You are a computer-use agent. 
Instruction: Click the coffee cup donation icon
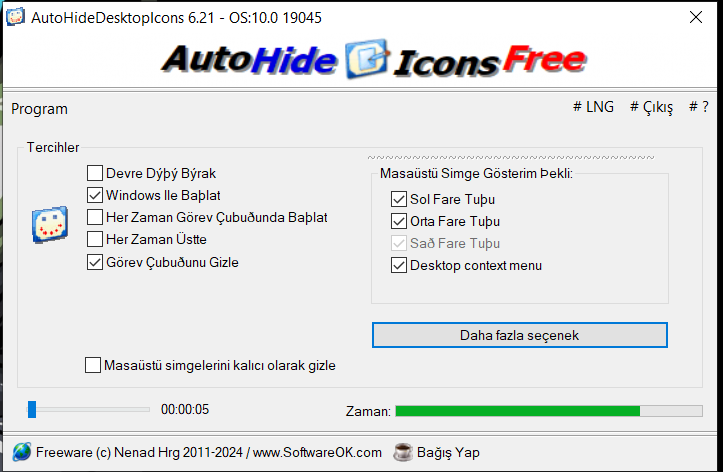pyautogui.click(x=403, y=452)
